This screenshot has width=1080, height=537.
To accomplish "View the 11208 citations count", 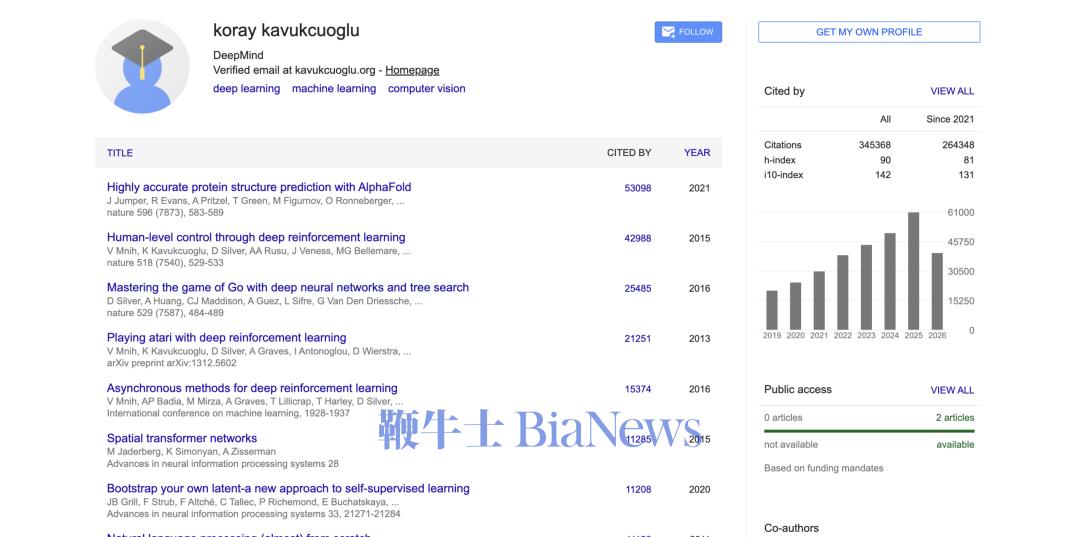I will 638,489.
